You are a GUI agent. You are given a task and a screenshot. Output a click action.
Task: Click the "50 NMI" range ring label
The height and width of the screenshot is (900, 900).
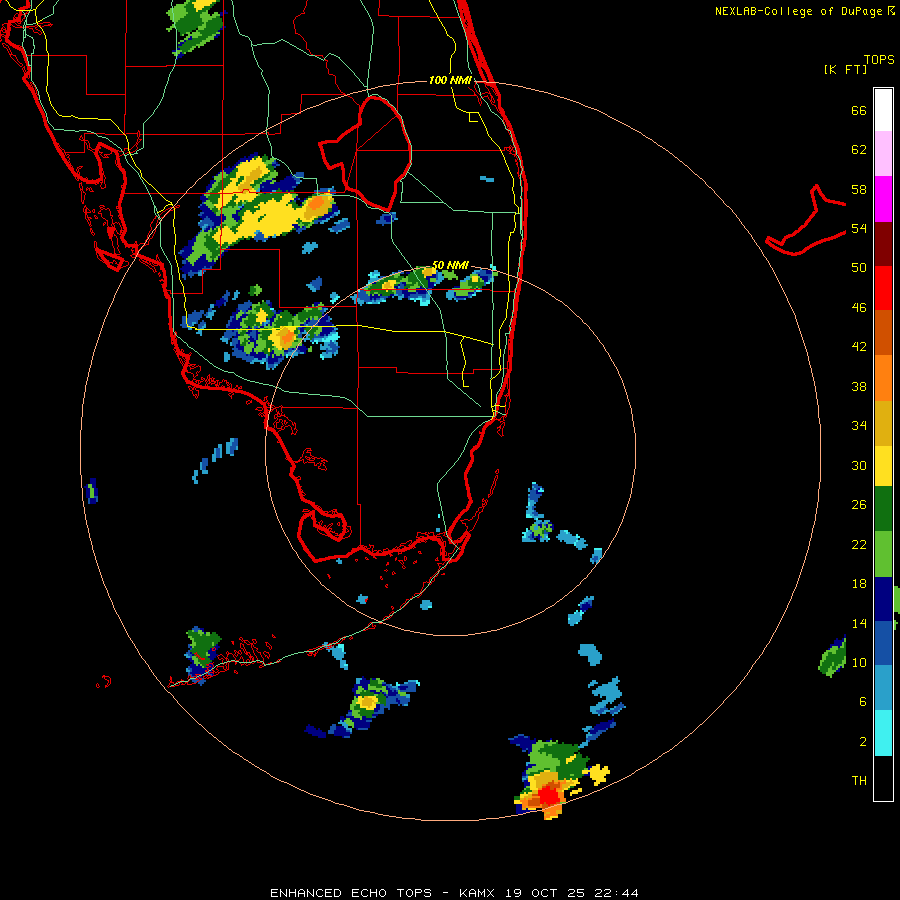[x=450, y=265]
